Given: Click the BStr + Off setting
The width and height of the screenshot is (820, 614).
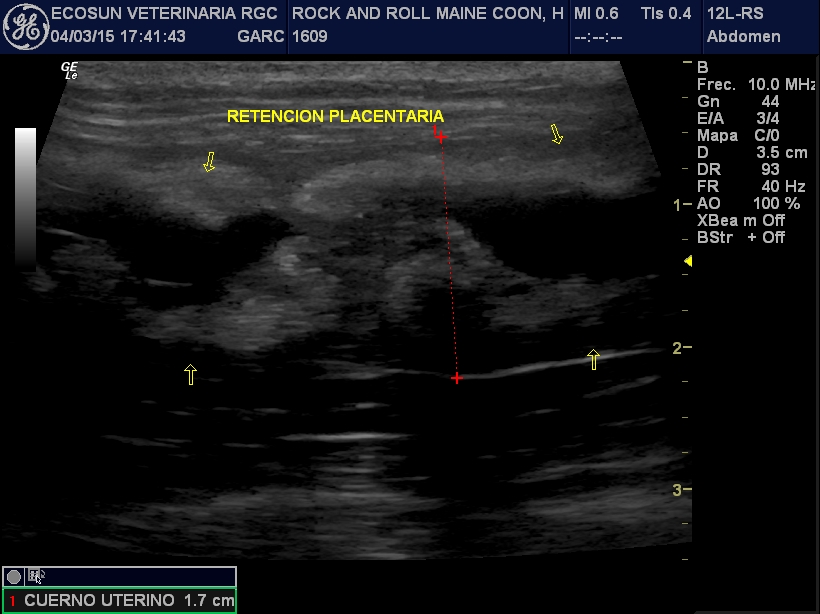Looking at the screenshot, I should click(x=741, y=237).
